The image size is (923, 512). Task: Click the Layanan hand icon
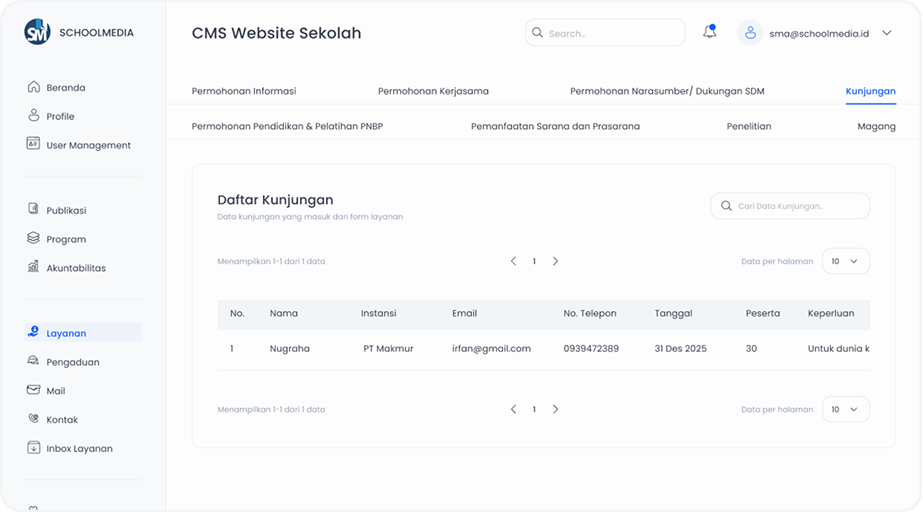[x=34, y=332]
